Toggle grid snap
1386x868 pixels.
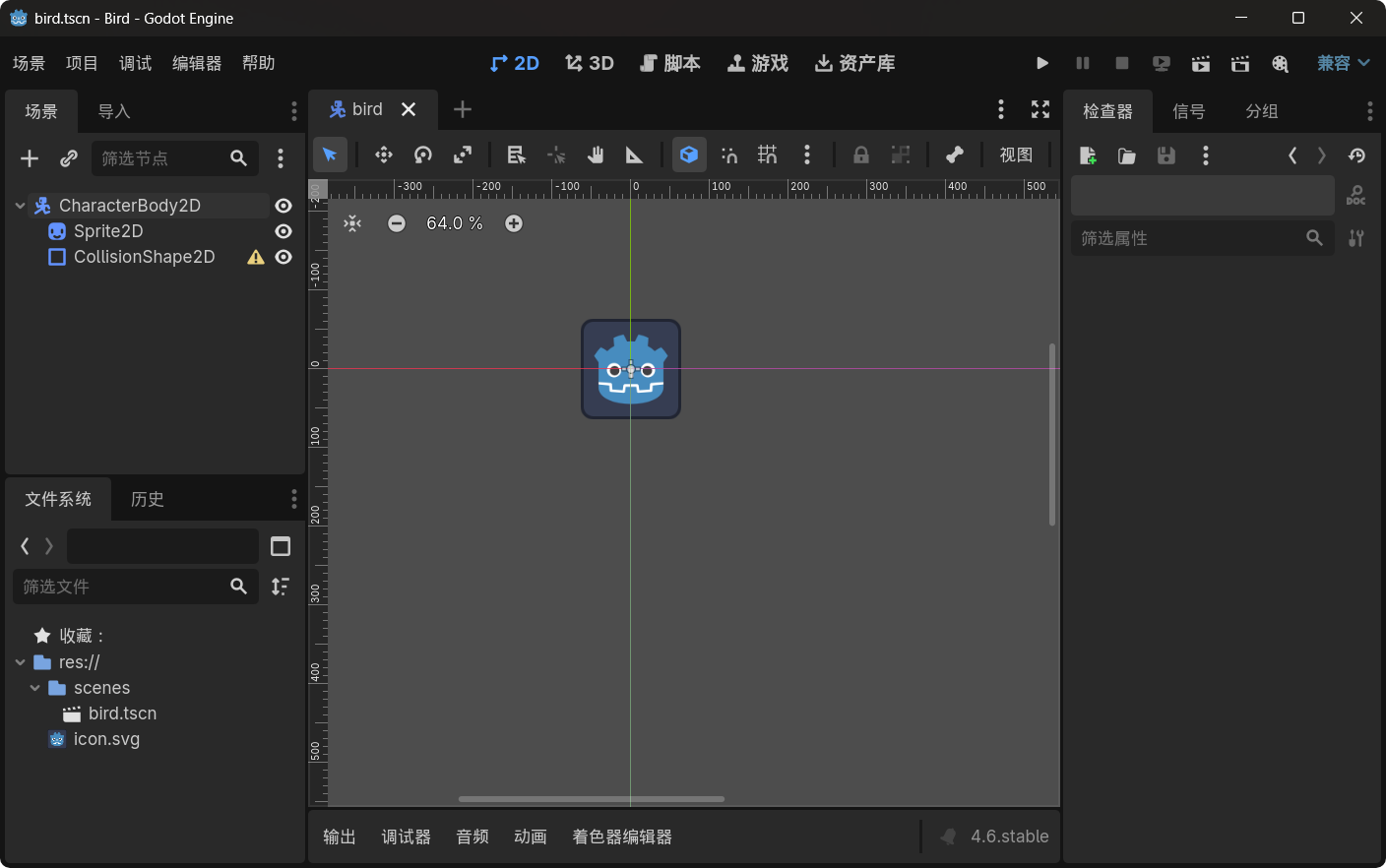[768, 155]
